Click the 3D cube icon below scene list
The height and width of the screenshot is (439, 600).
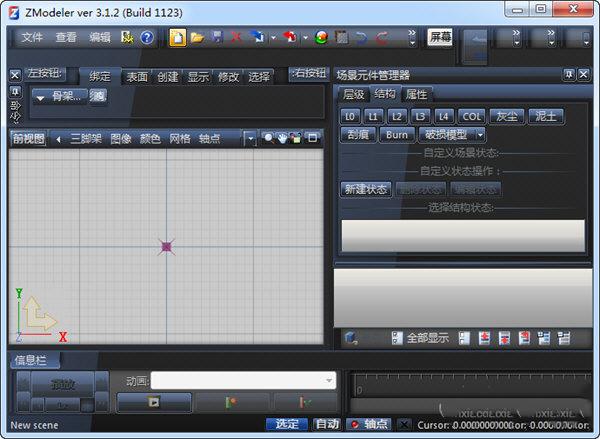(351, 338)
